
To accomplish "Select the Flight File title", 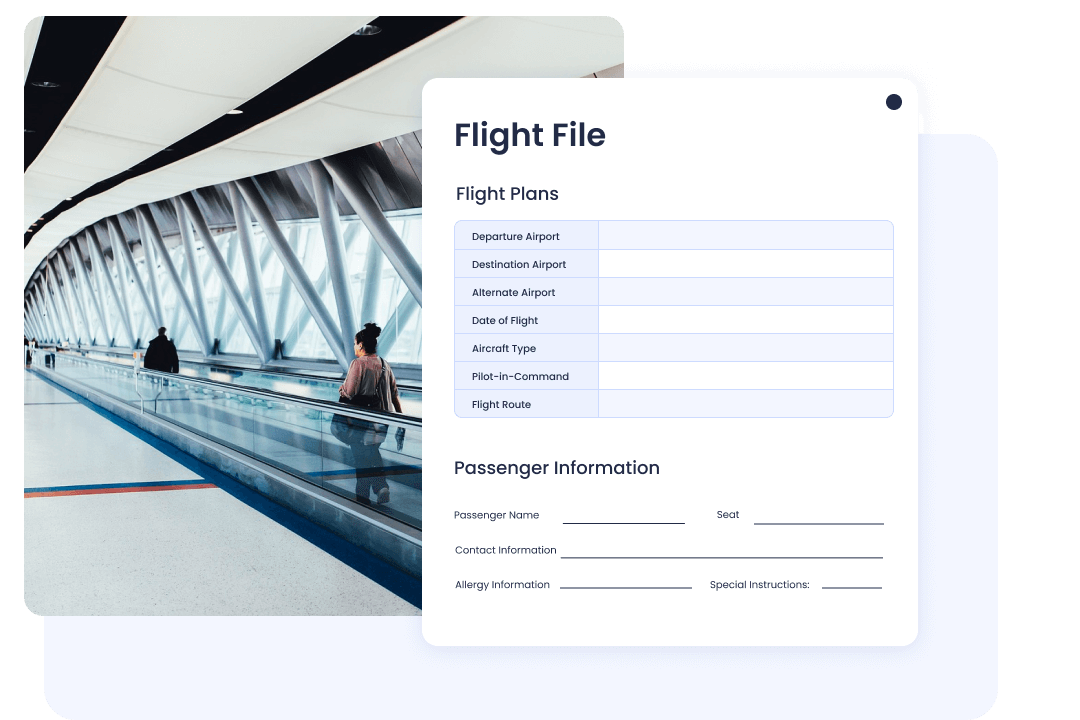I will click(530, 134).
